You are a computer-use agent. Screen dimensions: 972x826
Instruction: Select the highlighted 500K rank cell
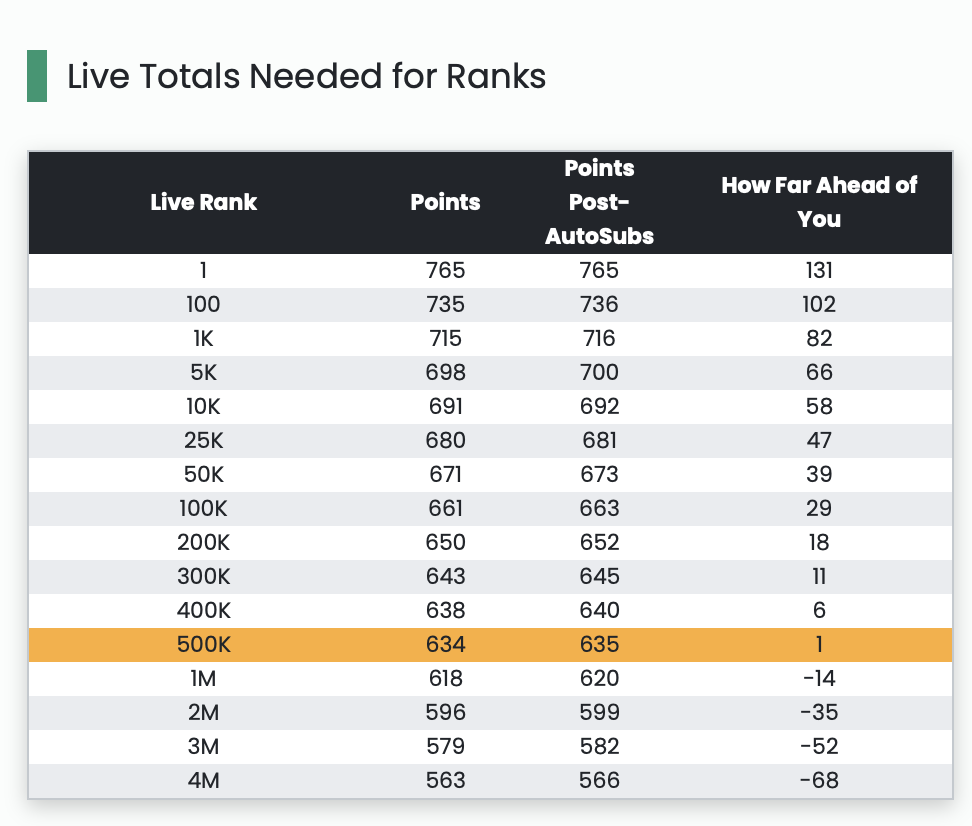click(x=203, y=645)
